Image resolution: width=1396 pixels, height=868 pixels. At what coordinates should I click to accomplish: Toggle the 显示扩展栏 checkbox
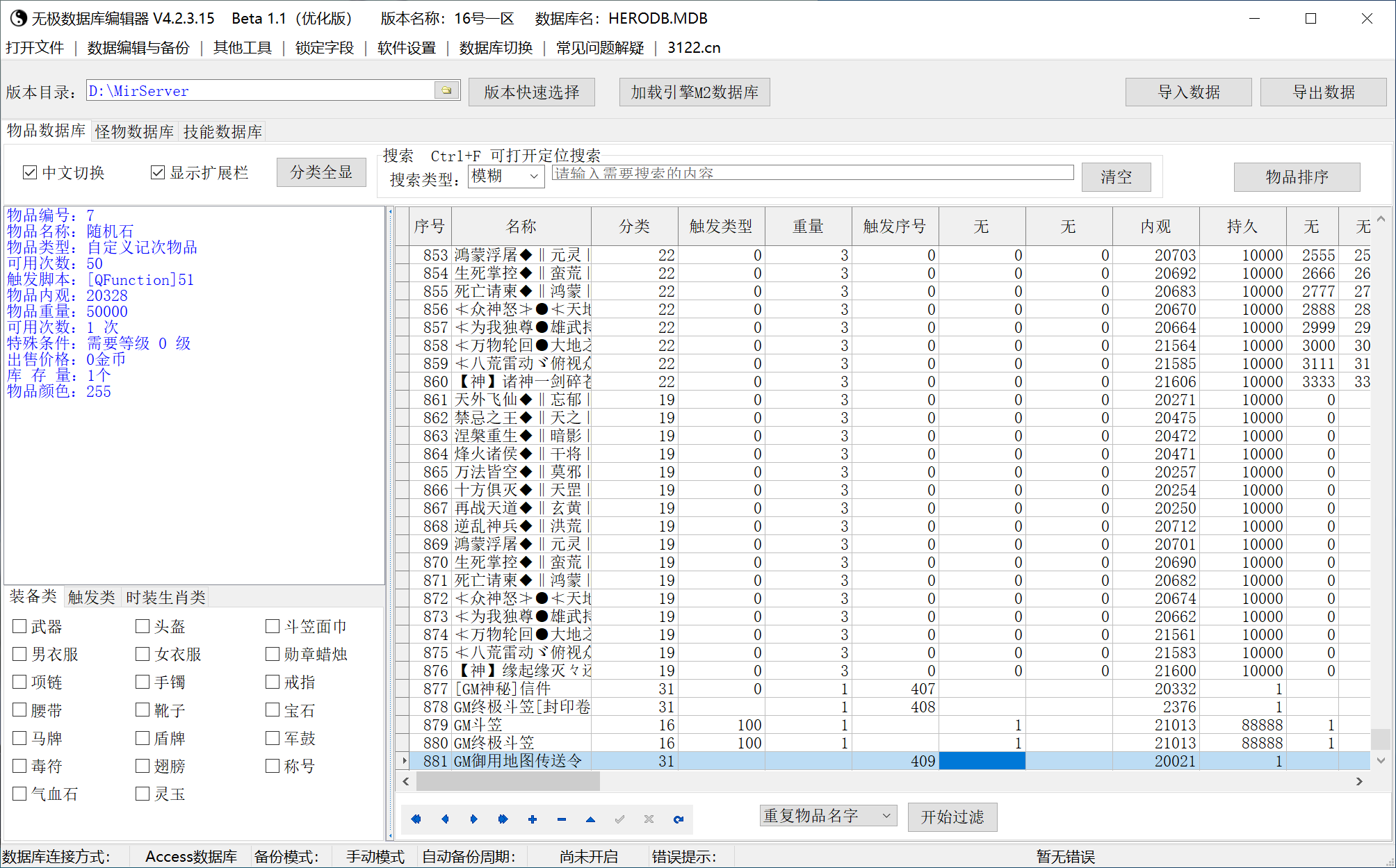(x=158, y=172)
